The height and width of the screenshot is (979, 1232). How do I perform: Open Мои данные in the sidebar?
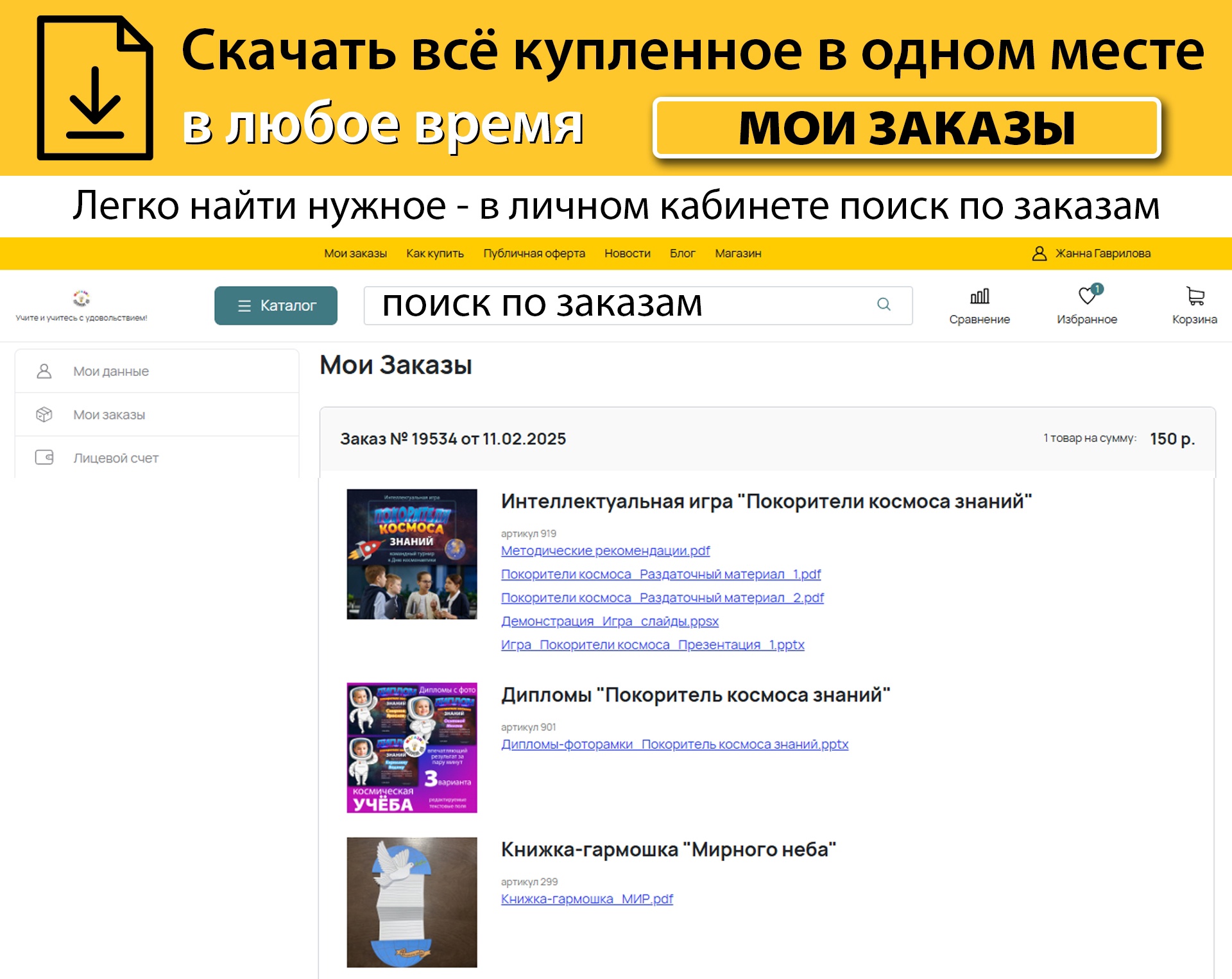point(111,371)
